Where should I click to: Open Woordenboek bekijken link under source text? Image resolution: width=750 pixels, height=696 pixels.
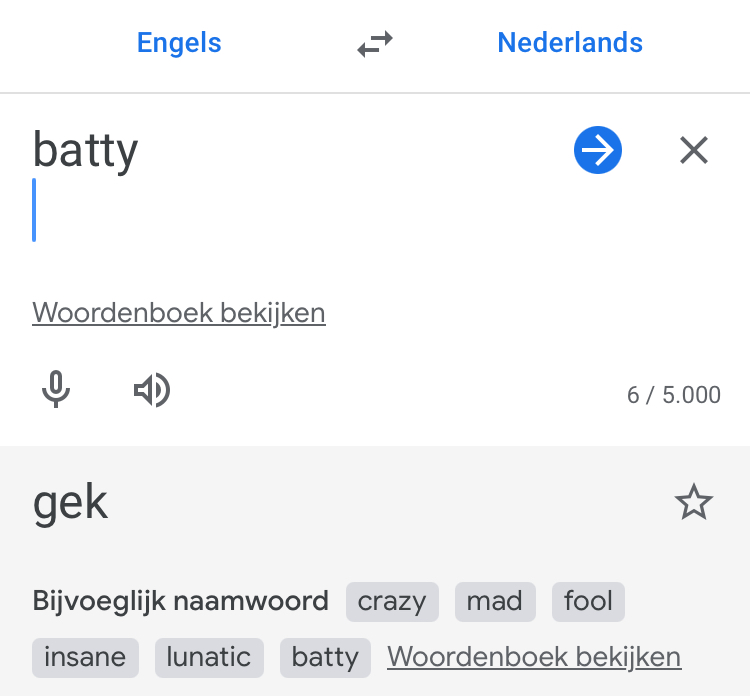(179, 313)
